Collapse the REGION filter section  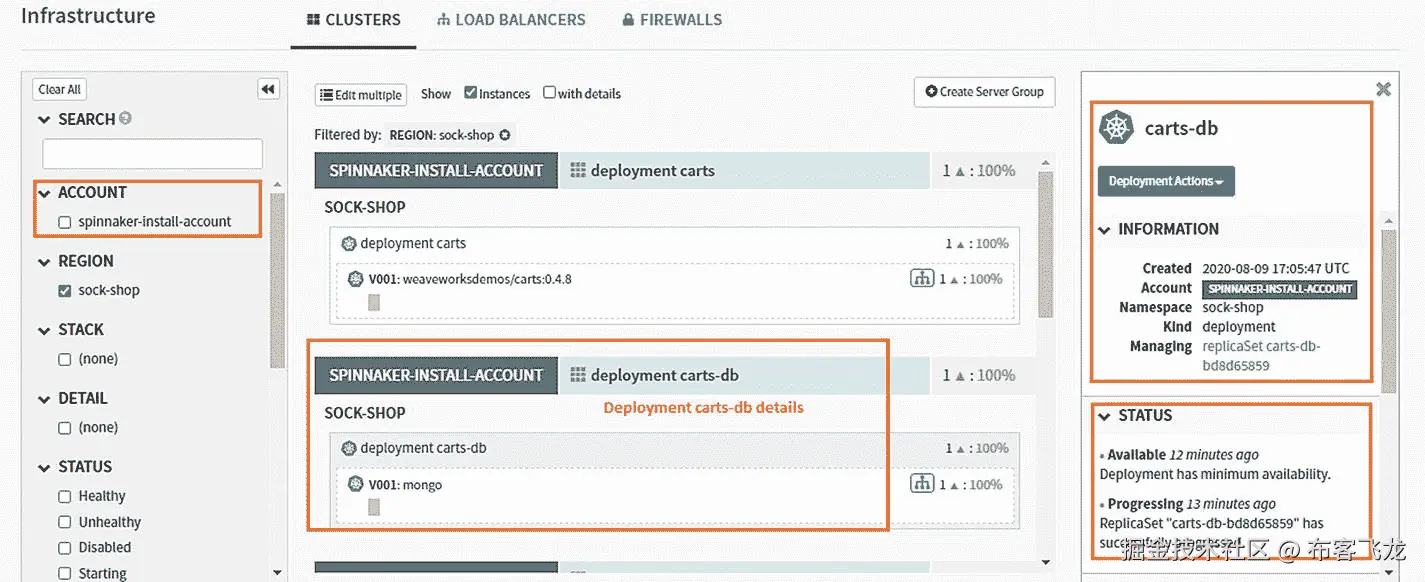pos(44,261)
